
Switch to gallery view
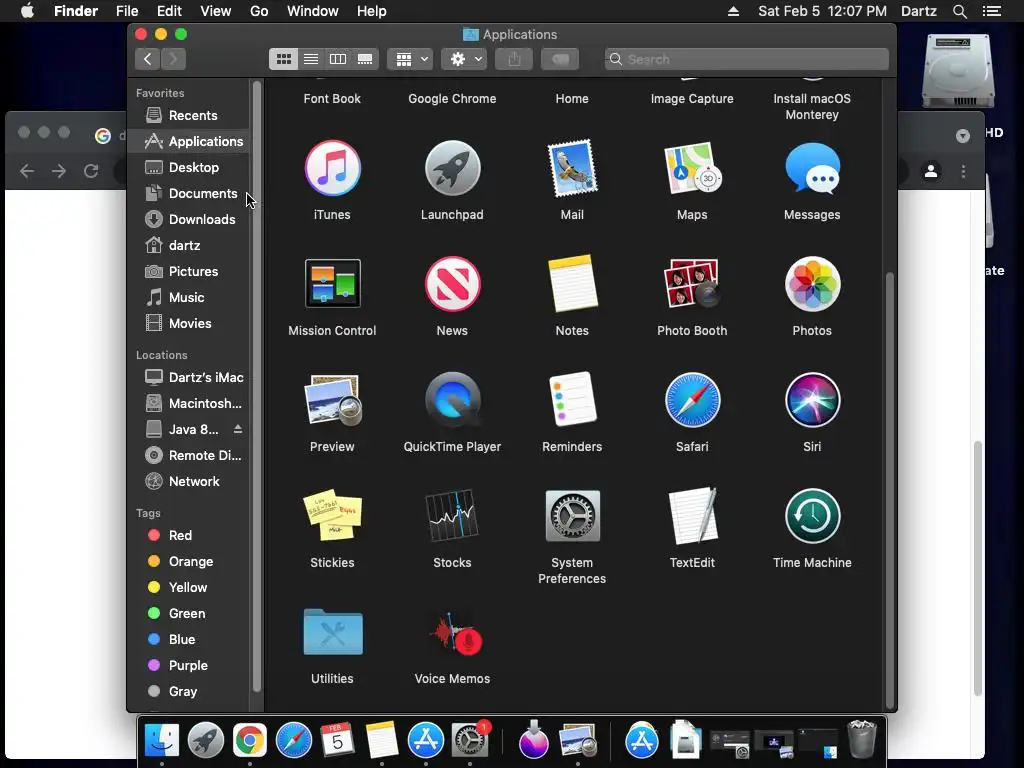[x=365, y=59]
